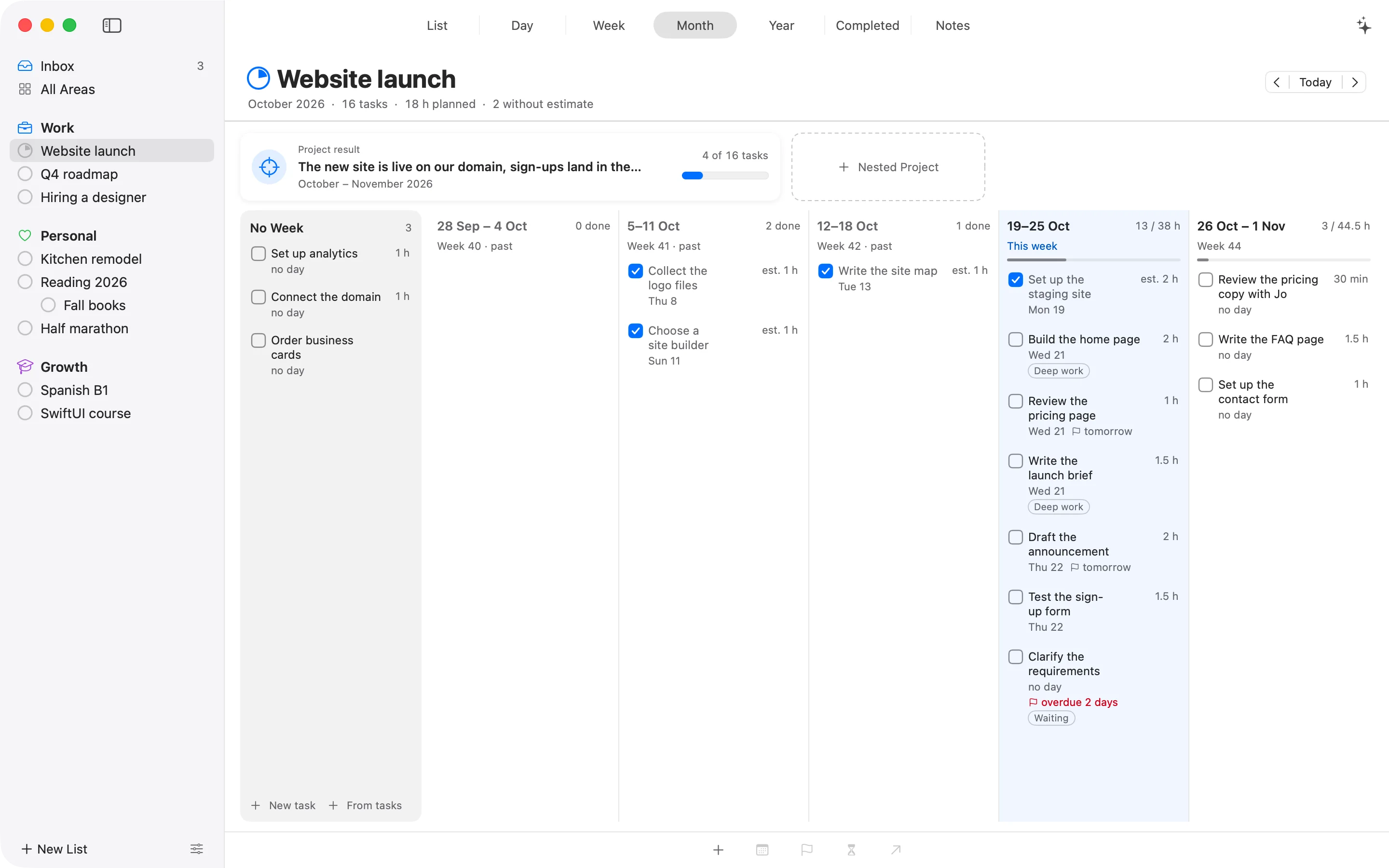Switch to the Week tab

608,25
